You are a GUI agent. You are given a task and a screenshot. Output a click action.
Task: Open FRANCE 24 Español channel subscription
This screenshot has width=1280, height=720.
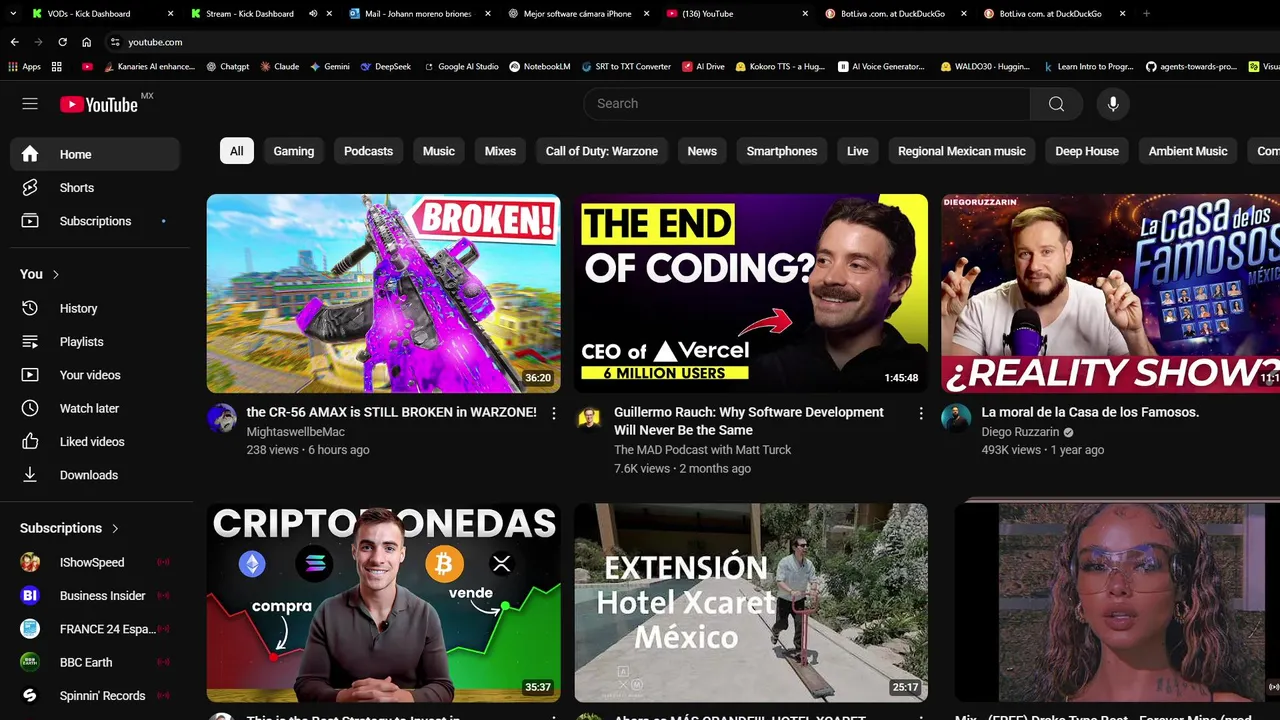click(95, 629)
